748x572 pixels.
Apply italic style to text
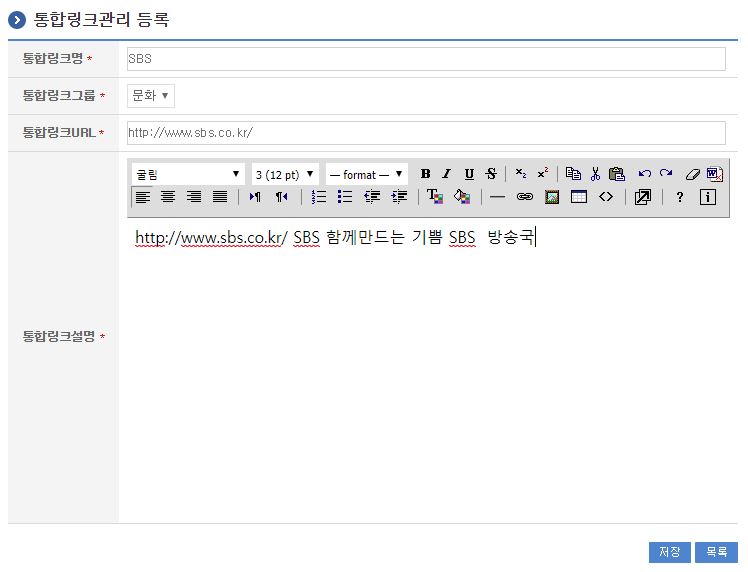[447, 174]
